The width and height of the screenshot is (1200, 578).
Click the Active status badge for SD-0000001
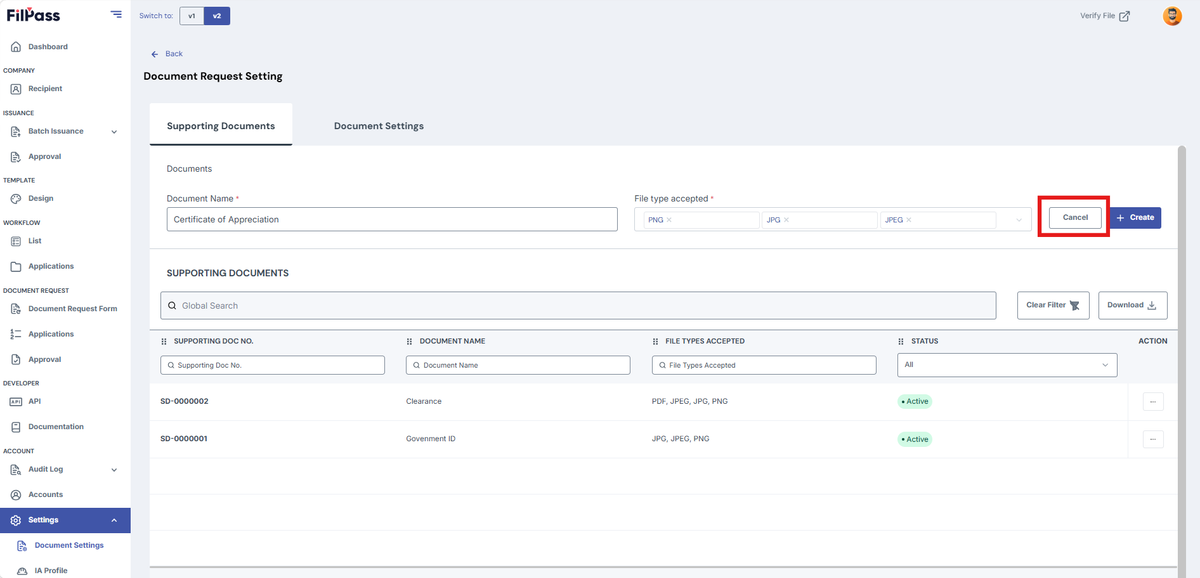(x=914, y=439)
